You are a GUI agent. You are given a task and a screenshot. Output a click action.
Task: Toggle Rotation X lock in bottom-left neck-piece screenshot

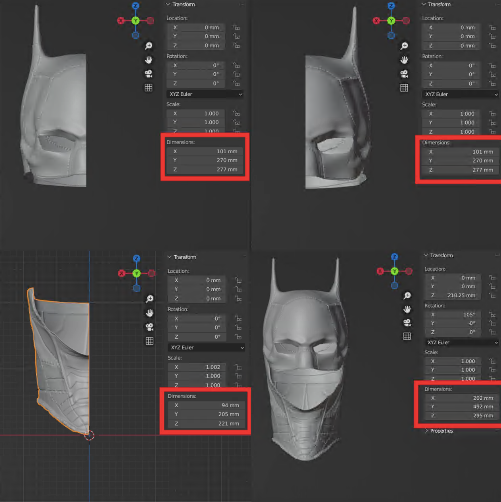pyautogui.click(x=238, y=318)
